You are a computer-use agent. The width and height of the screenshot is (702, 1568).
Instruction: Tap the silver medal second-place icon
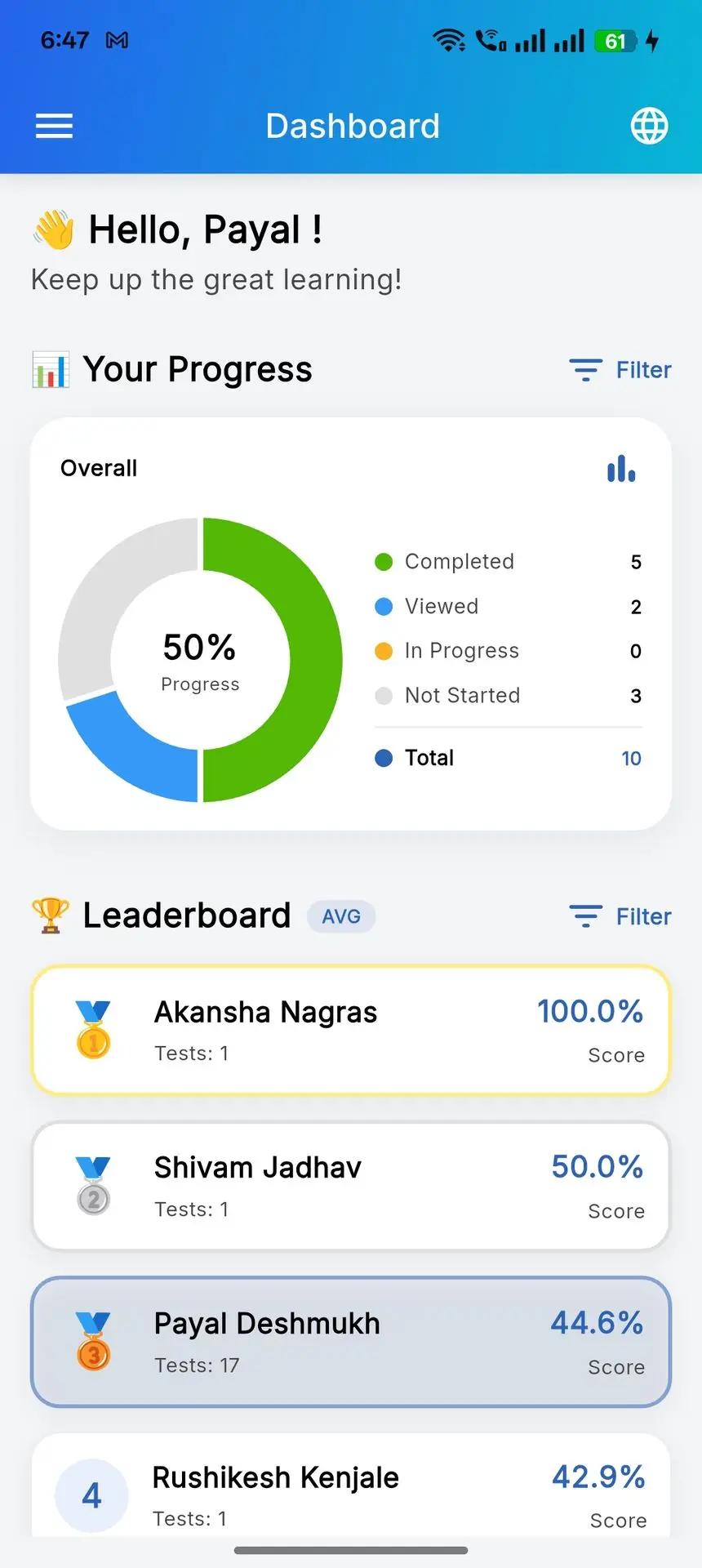[93, 1185]
